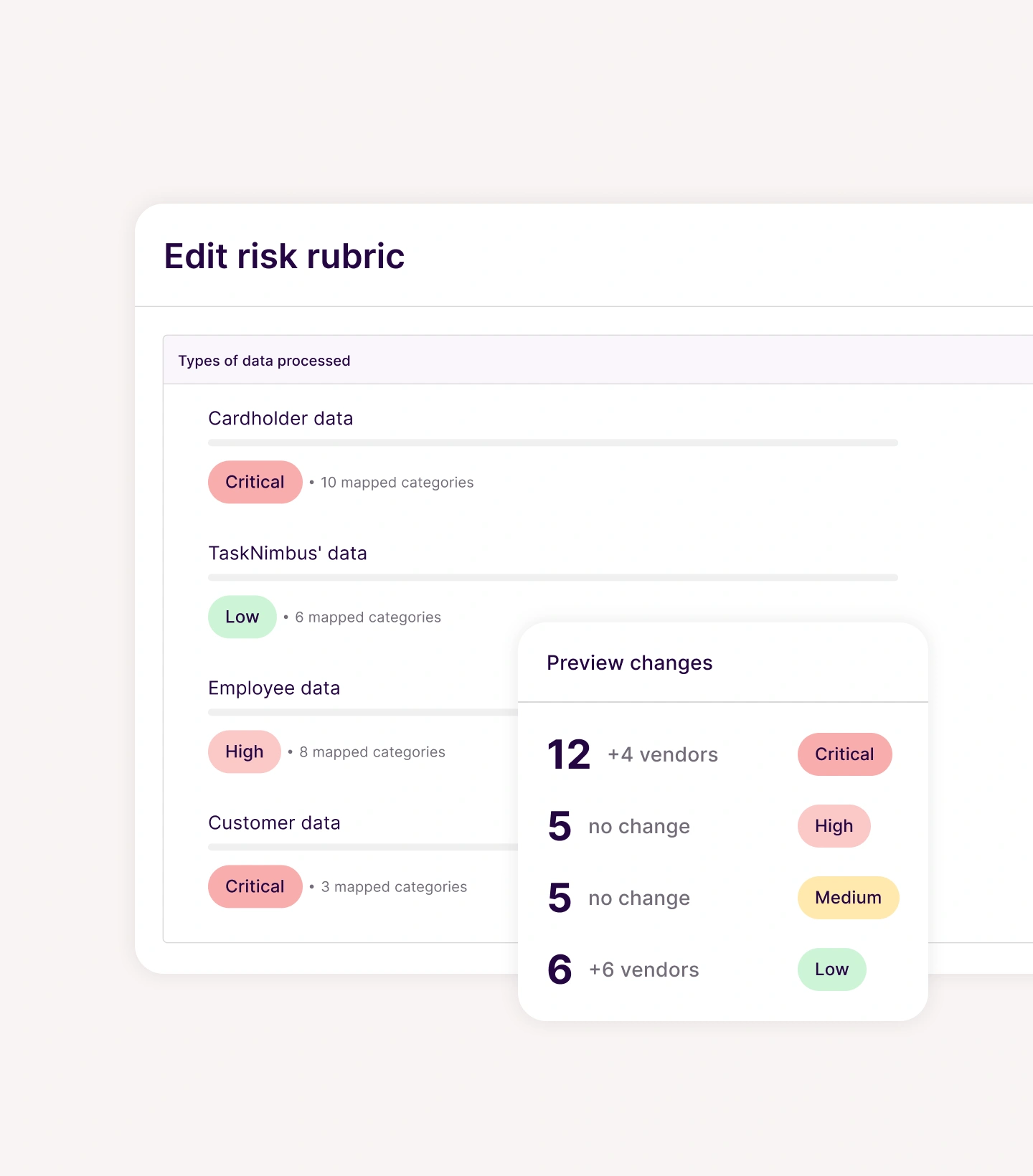This screenshot has height=1176, width=1033.
Task: Click 'no change' in the High row
Action: click(x=639, y=827)
